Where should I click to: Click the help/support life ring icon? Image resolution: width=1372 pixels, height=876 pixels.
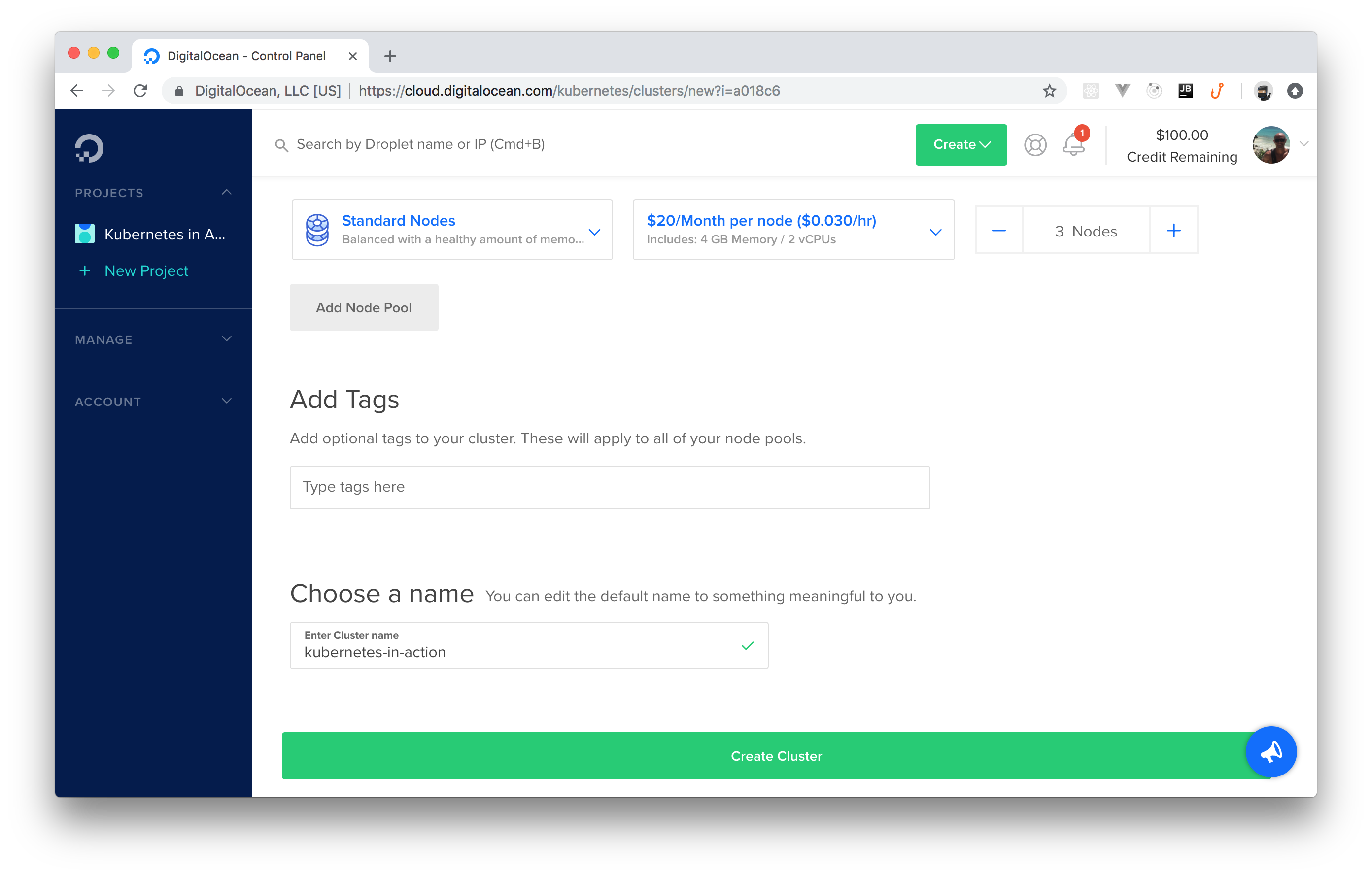1035,144
